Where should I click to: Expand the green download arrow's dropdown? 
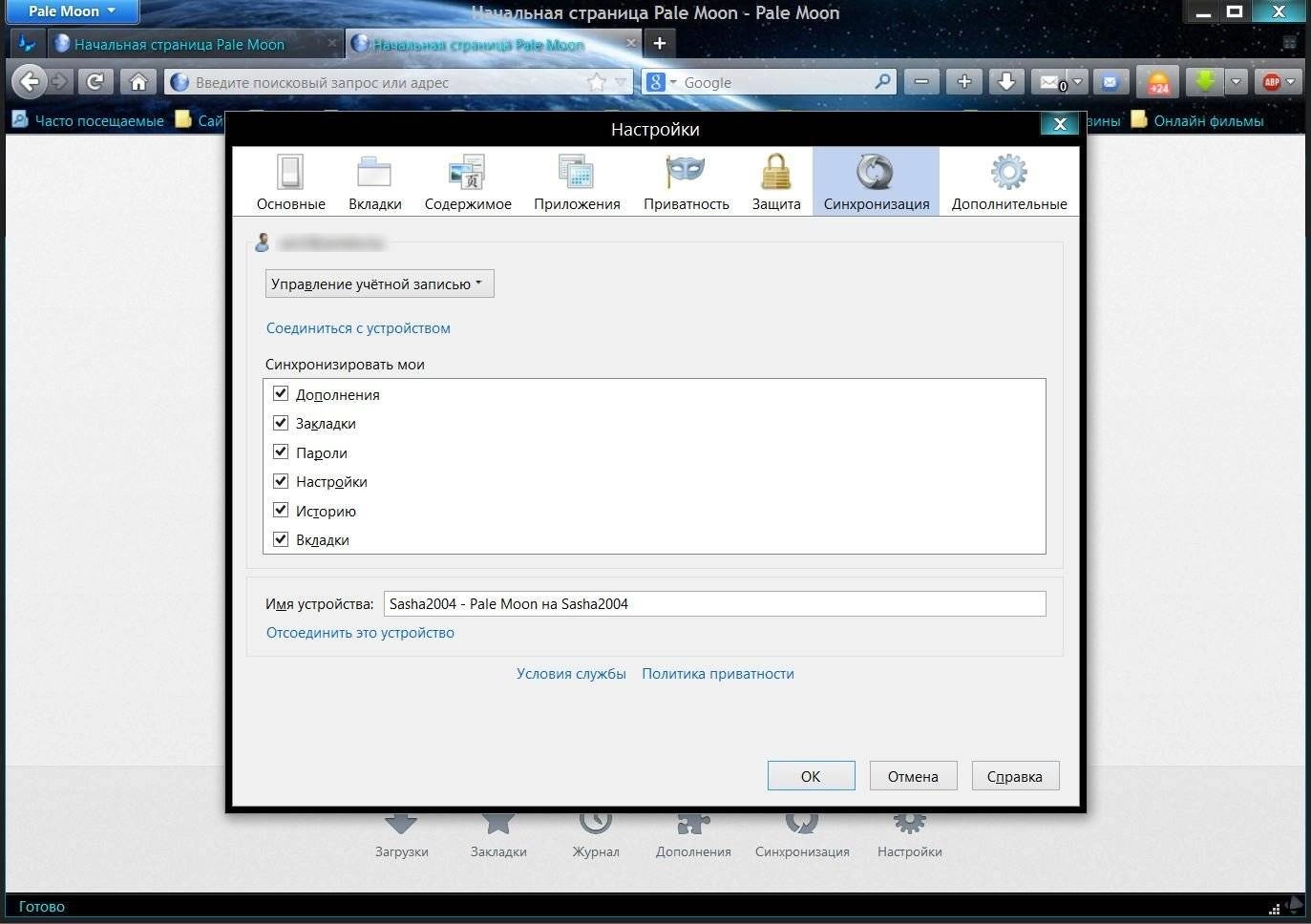click(x=1236, y=82)
